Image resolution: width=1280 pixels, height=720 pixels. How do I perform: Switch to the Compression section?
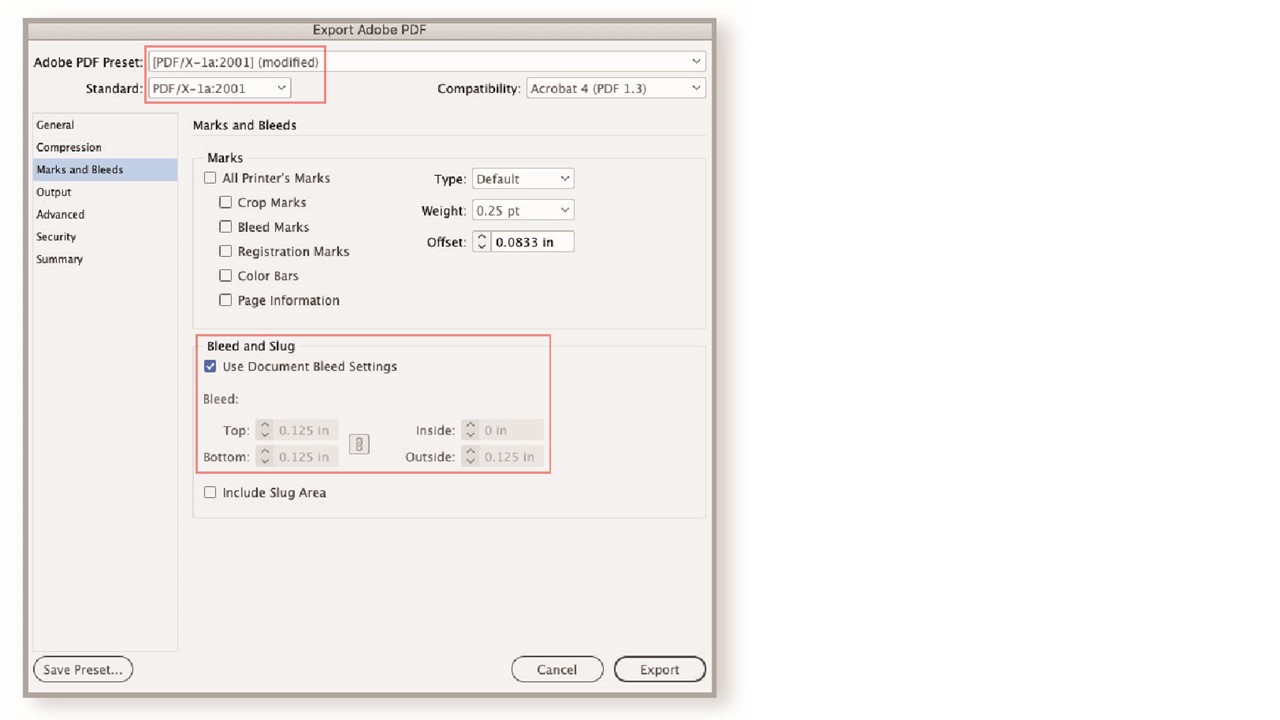[69, 147]
